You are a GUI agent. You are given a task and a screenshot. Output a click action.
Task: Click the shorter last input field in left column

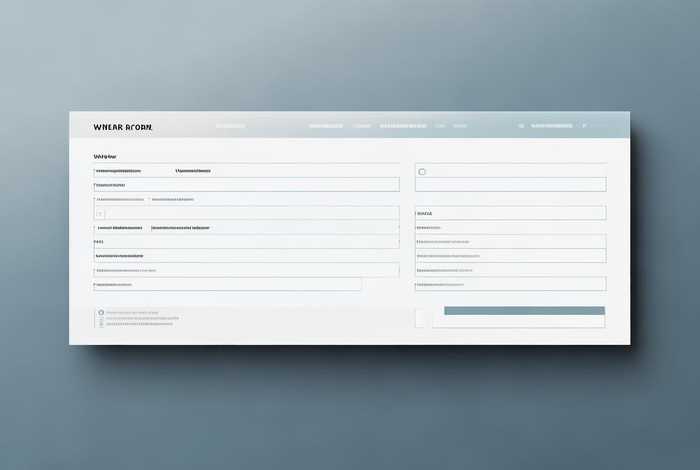[227, 285]
